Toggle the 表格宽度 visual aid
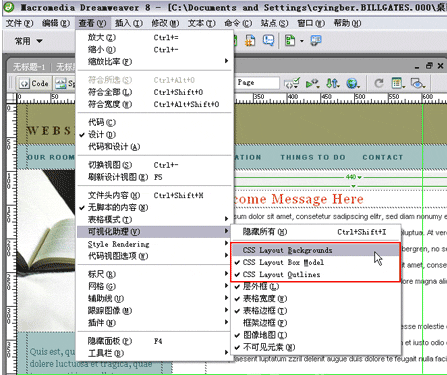The height and width of the screenshot is (375, 447). 316,298
